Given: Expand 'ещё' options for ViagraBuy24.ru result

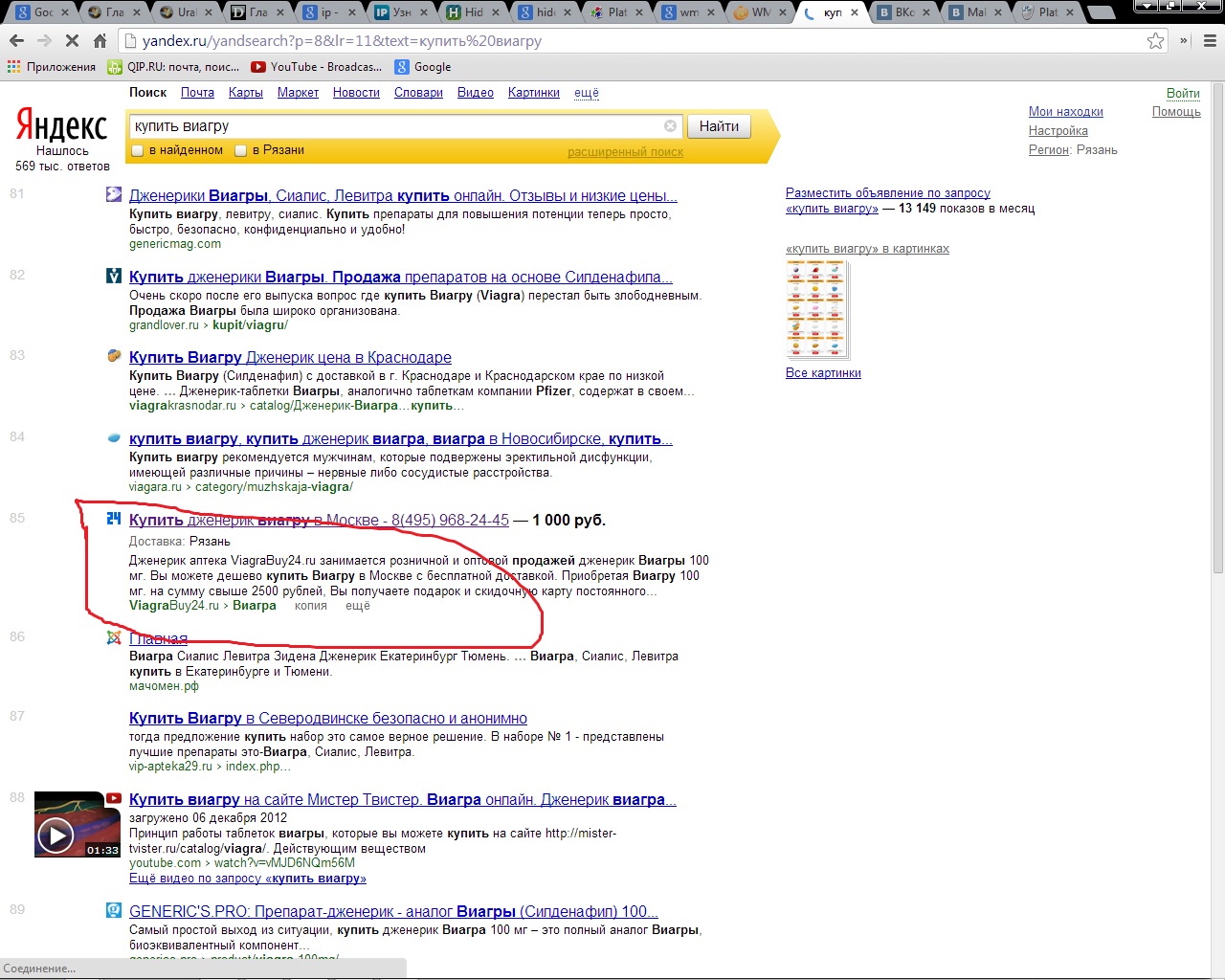Looking at the screenshot, I should pyautogui.click(x=358, y=606).
